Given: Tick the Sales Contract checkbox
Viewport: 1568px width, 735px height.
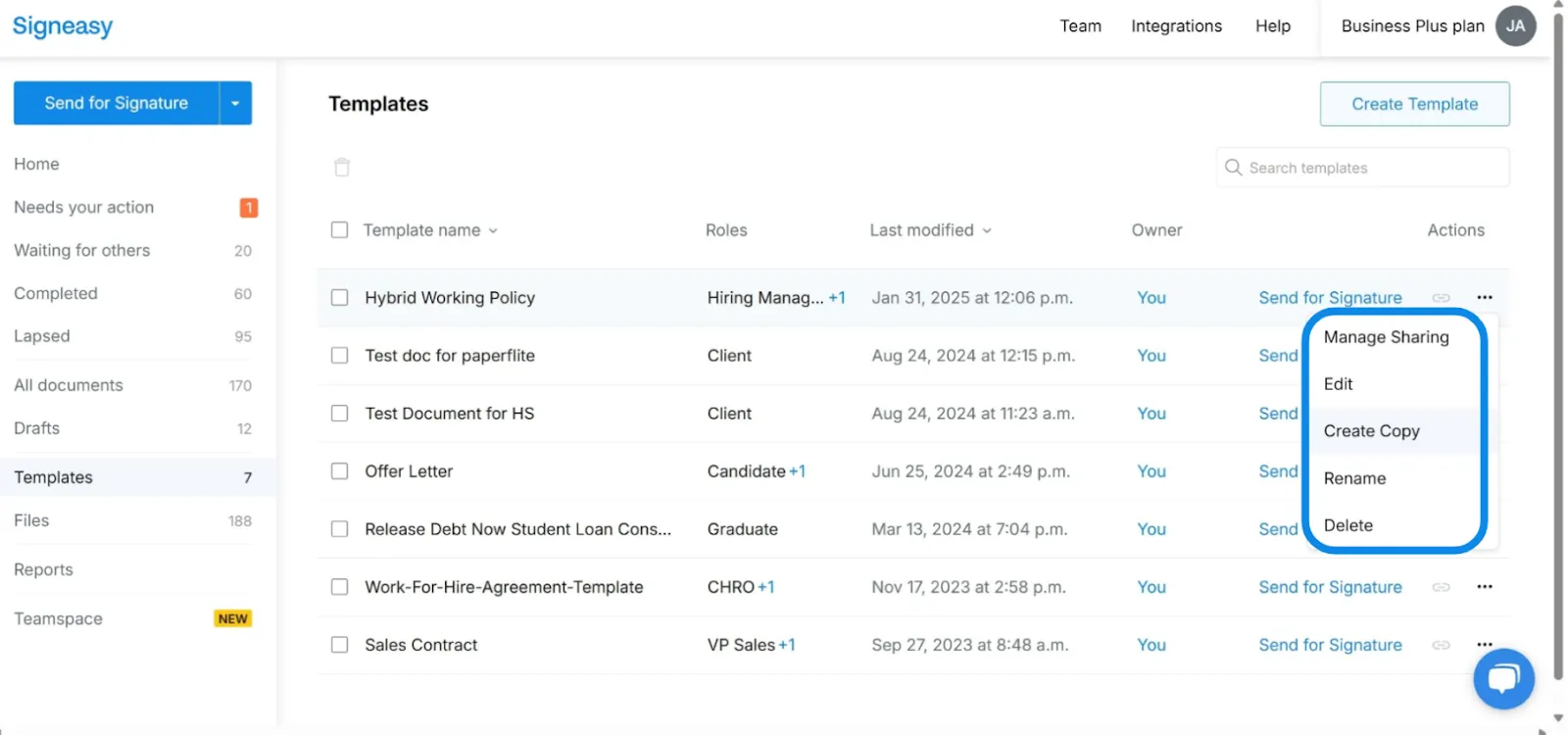Looking at the screenshot, I should (340, 645).
